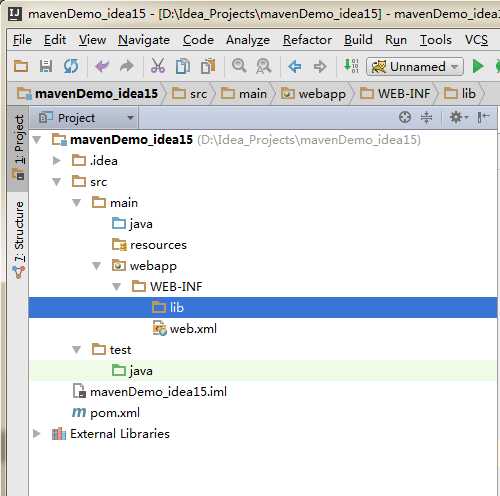Click the Collapse All icon in Project panel
The width and height of the screenshot is (500, 496).
(426, 117)
